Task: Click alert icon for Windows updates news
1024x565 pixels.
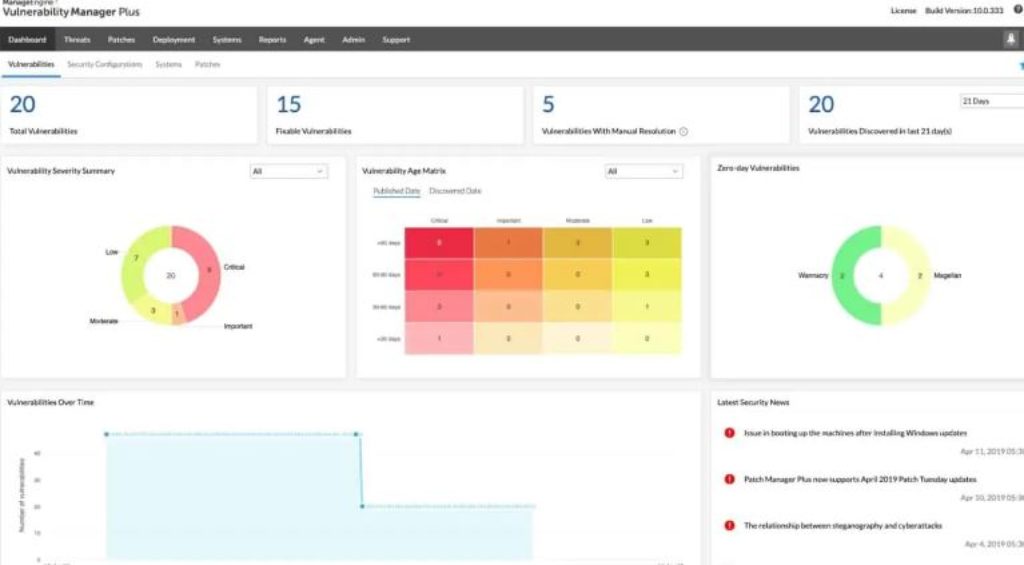Action: [x=729, y=432]
